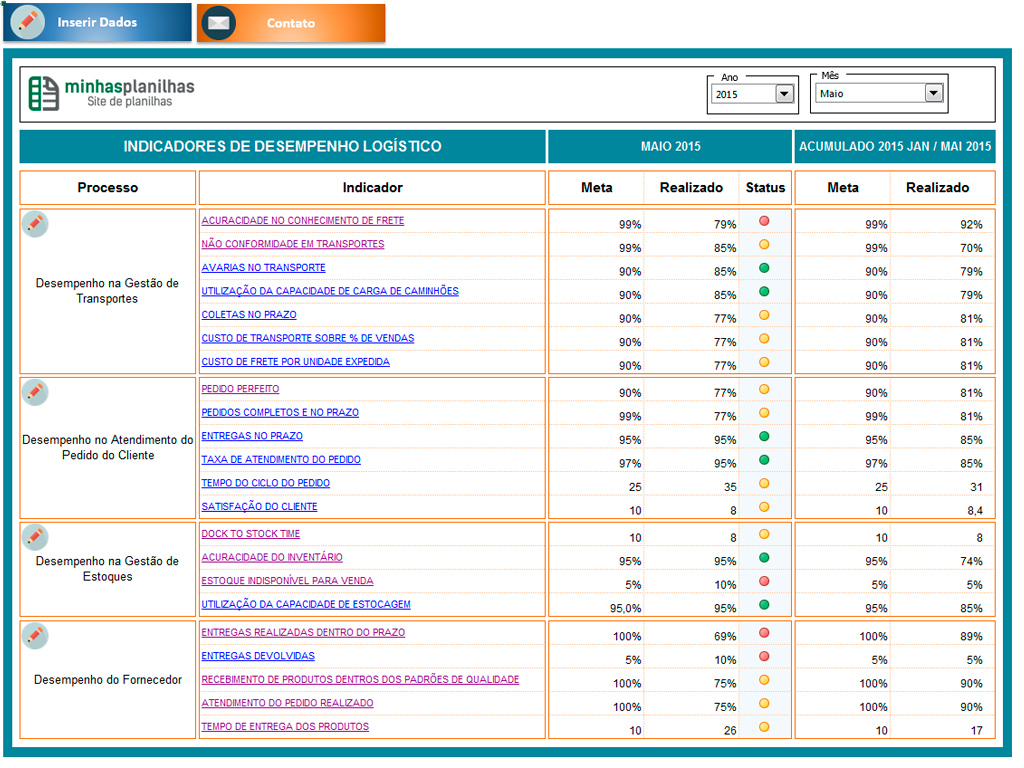Click Realizado 69% for Entregas Realizadas
Image resolution: width=1024 pixels, height=768 pixels.
725,637
